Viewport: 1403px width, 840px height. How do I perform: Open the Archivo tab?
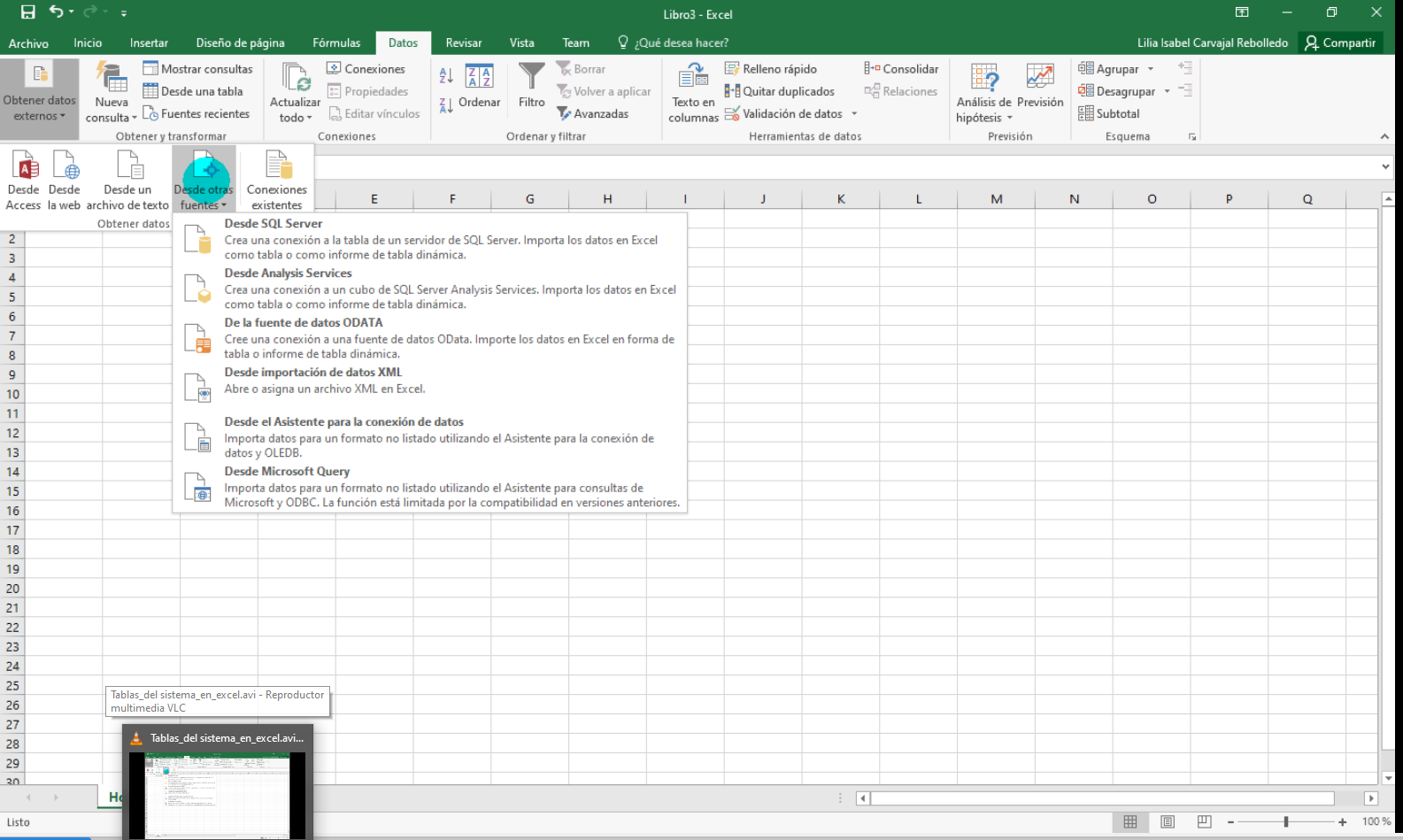[x=28, y=42]
